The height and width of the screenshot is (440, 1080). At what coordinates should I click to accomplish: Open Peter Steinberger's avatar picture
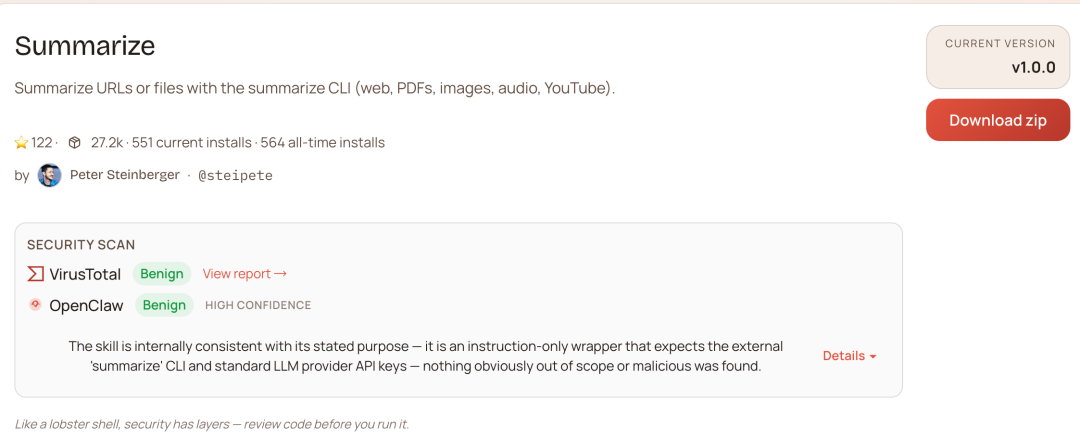tap(49, 175)
